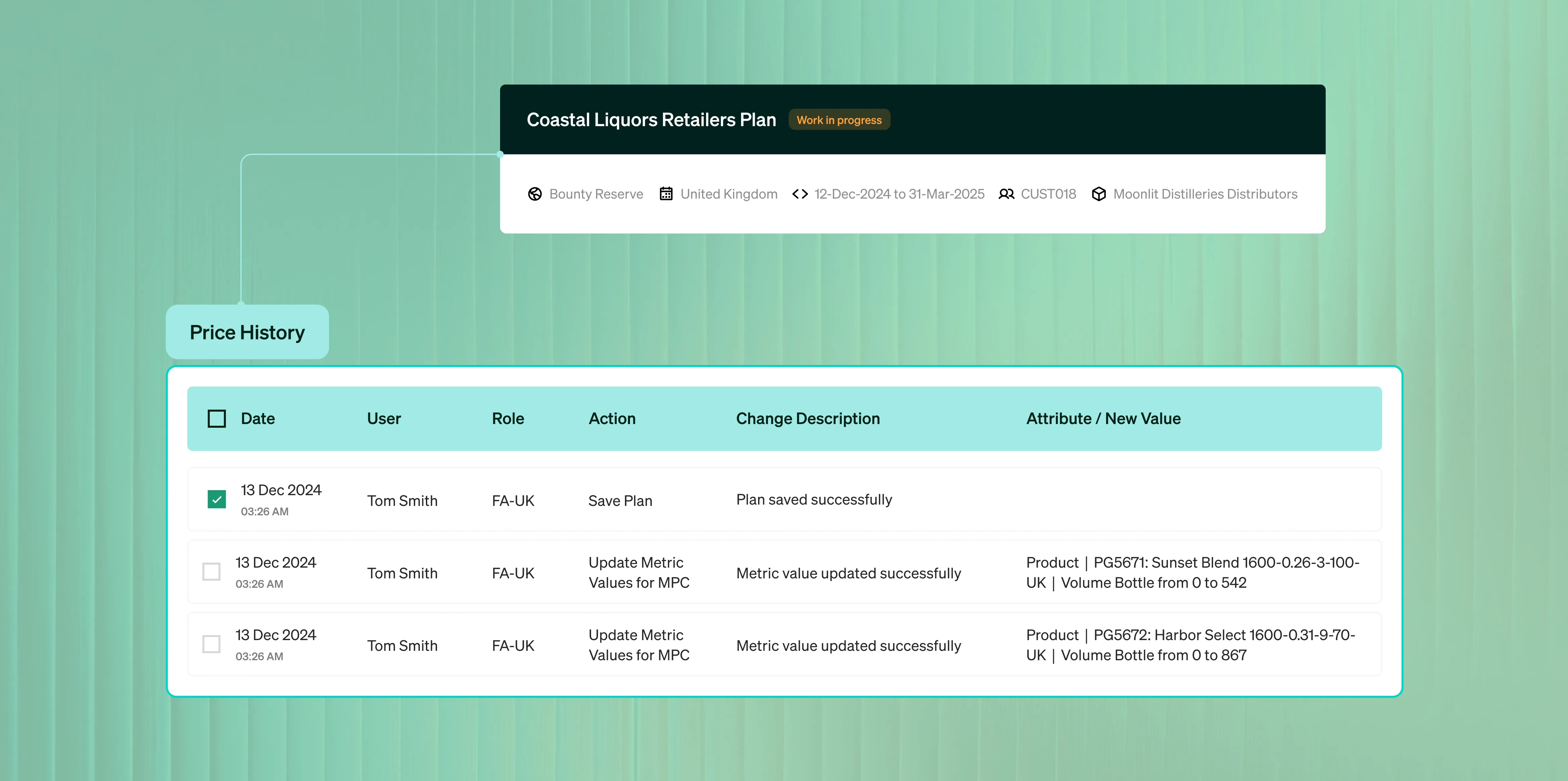This screenshot has height=781, width=1568.
Task: Click the 12-Dec-2024 to 31-Mar-2025 date range
Action: point(899,194)
